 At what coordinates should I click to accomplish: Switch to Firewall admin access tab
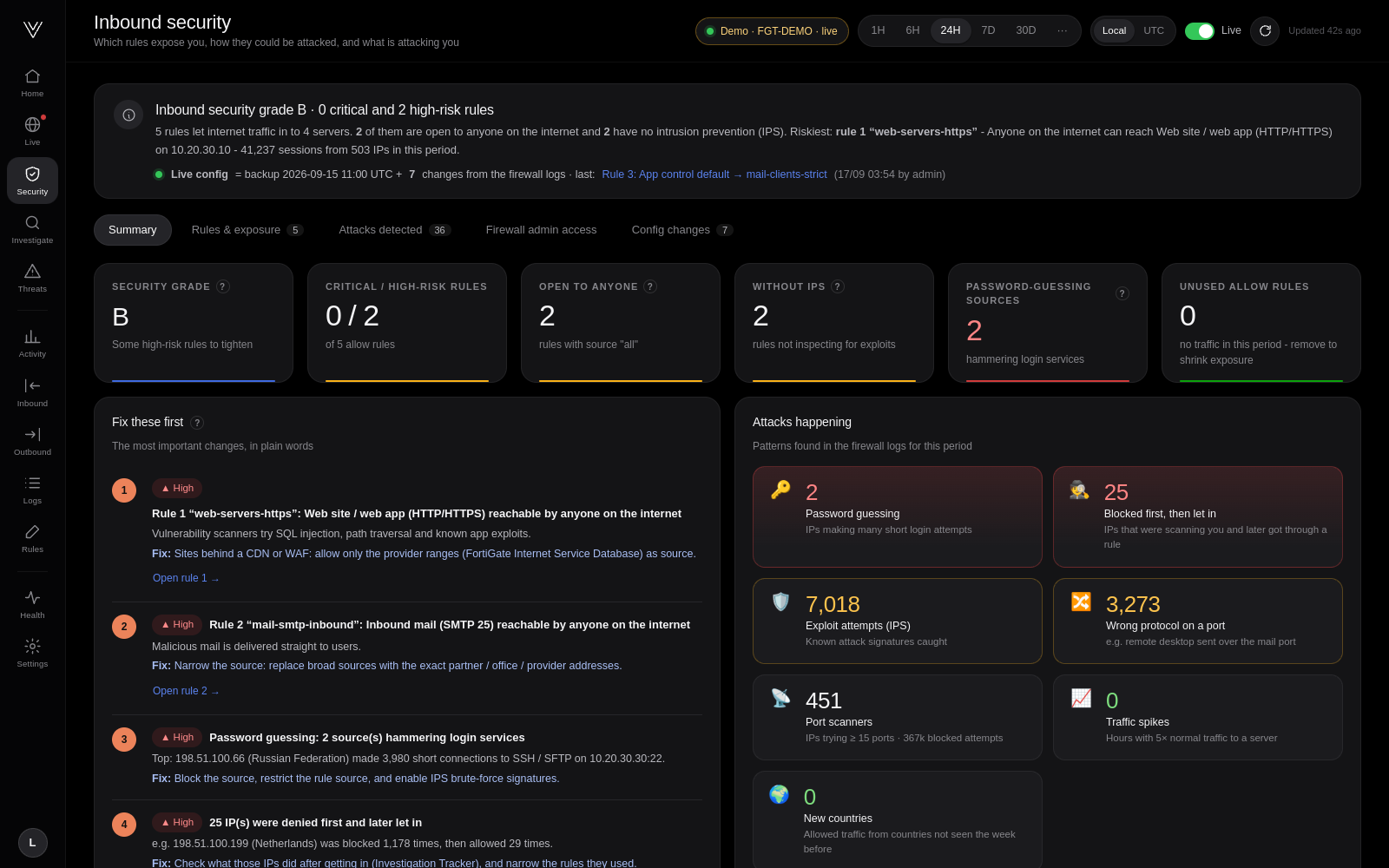pos(541,230)
